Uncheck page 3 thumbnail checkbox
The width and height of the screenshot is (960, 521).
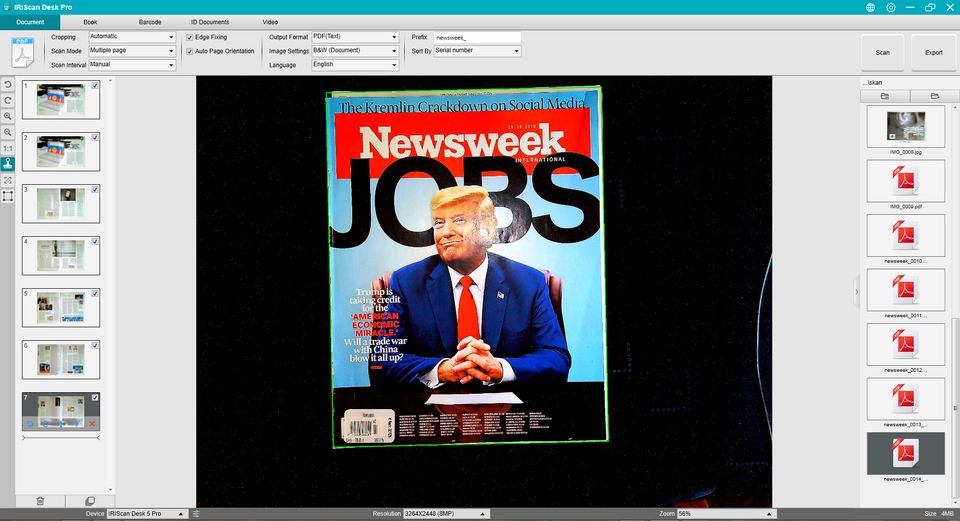tap(95, 190)
